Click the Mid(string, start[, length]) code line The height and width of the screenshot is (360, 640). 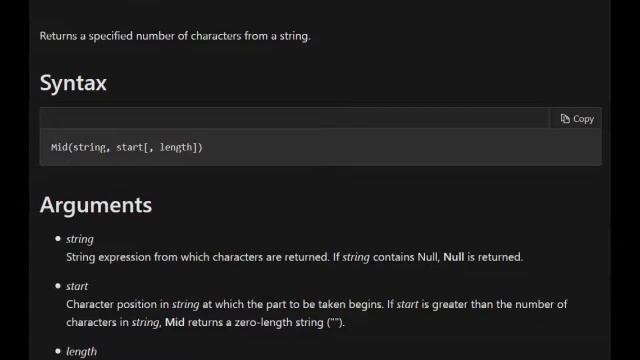(x=127, y=147)
